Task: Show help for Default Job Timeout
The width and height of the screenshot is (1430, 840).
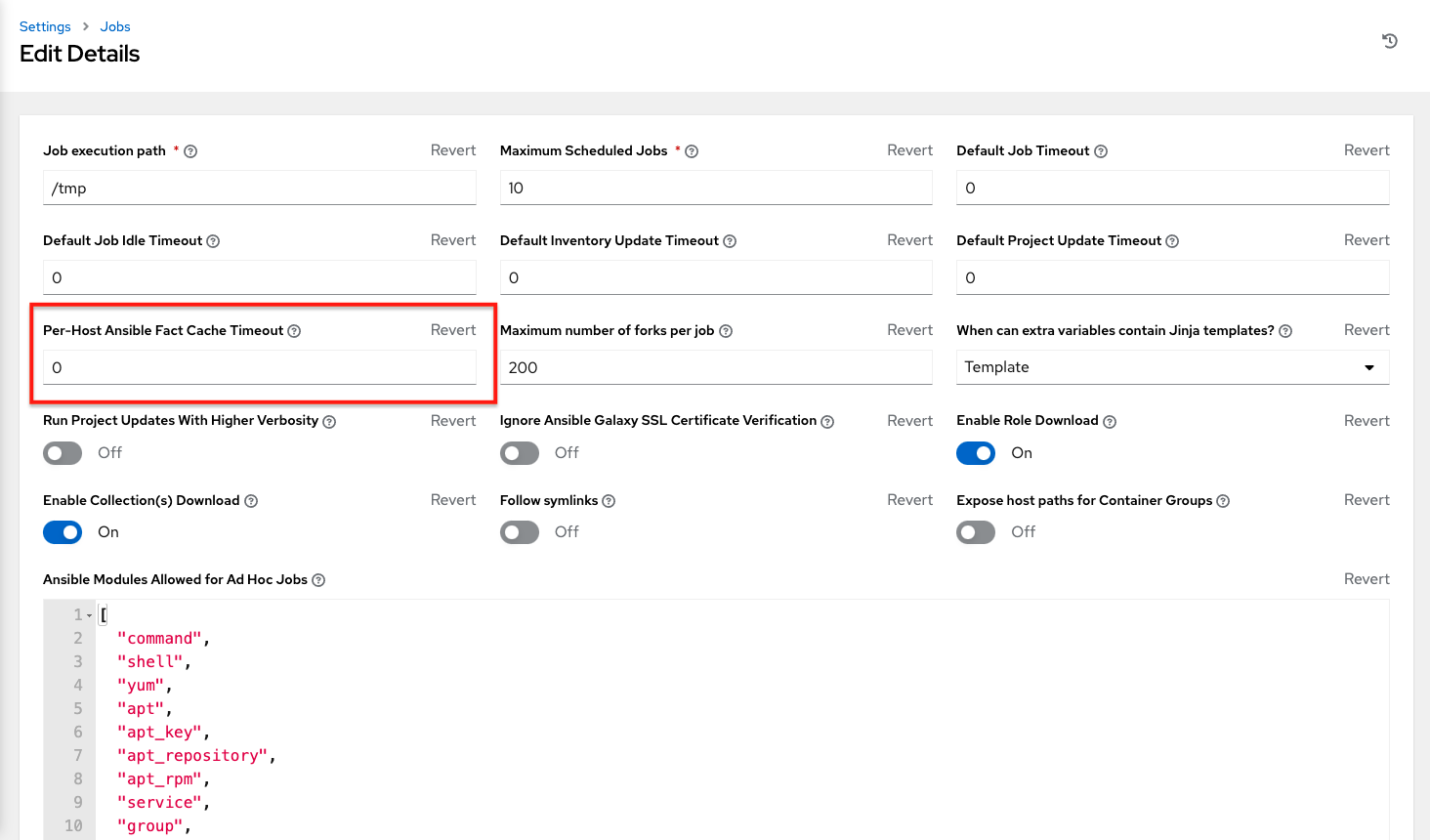Action: 1101,151
